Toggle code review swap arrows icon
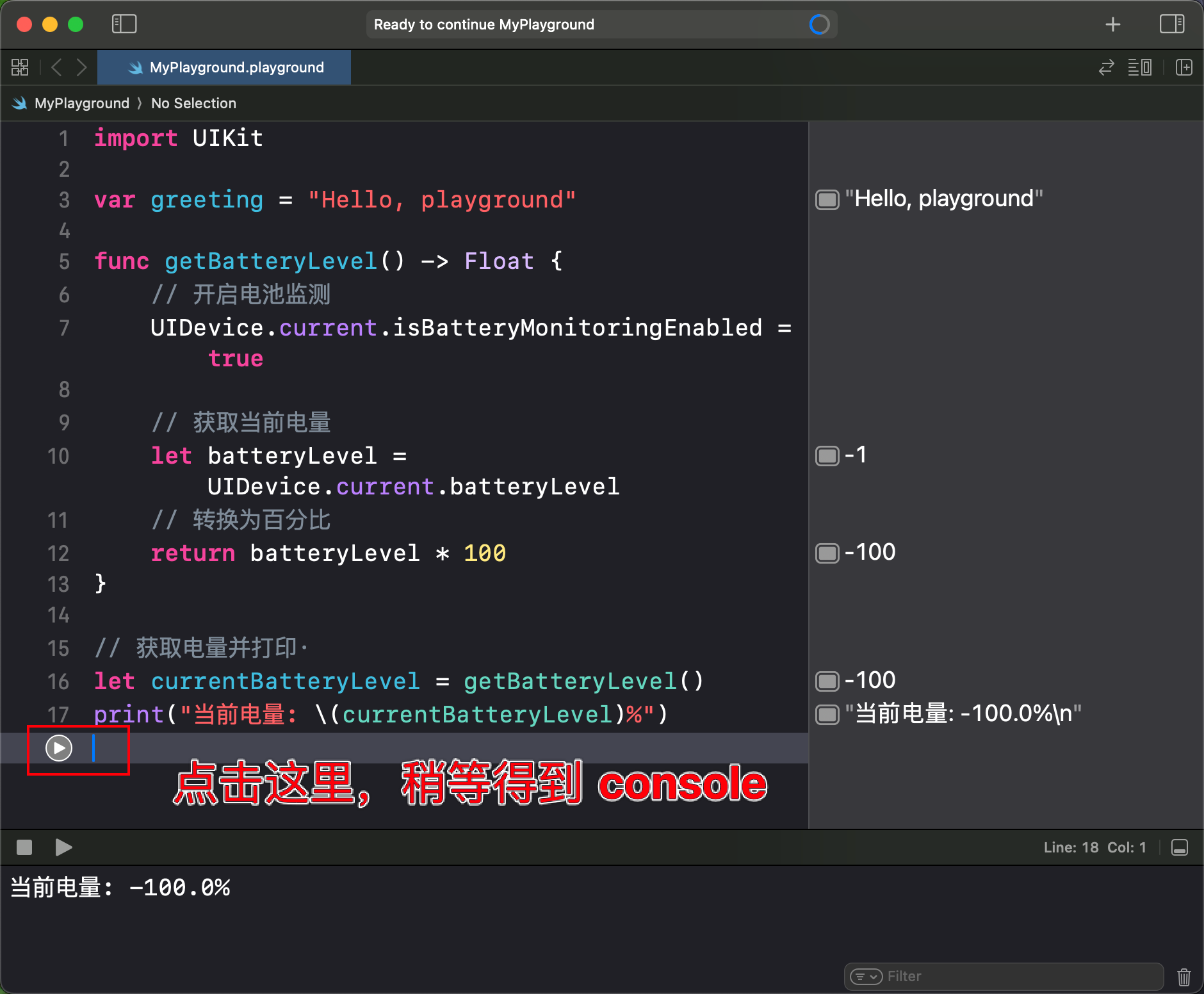The image size is (1204, 994). [1107, 67]
